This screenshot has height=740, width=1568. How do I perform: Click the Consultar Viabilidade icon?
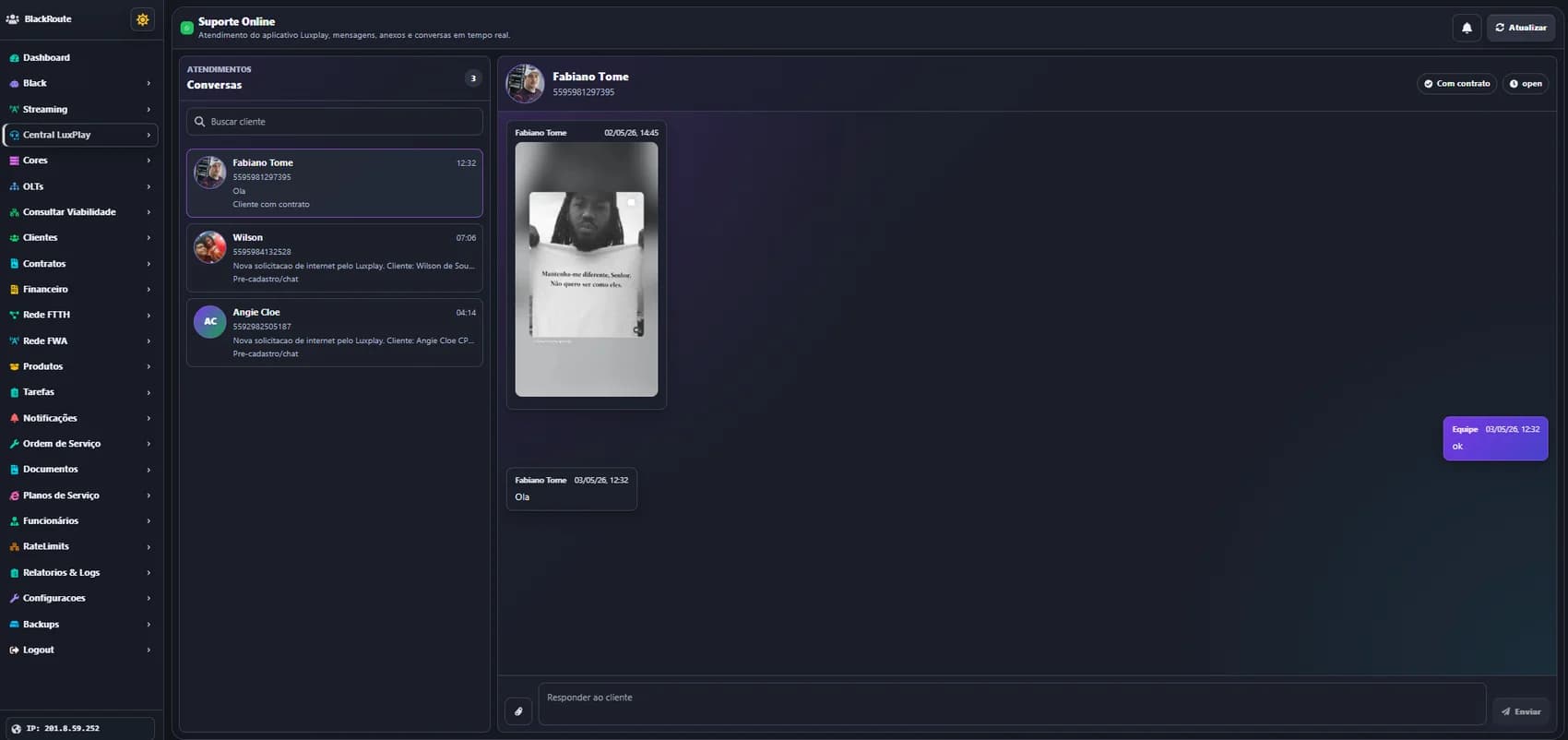(x=14, y=212)
